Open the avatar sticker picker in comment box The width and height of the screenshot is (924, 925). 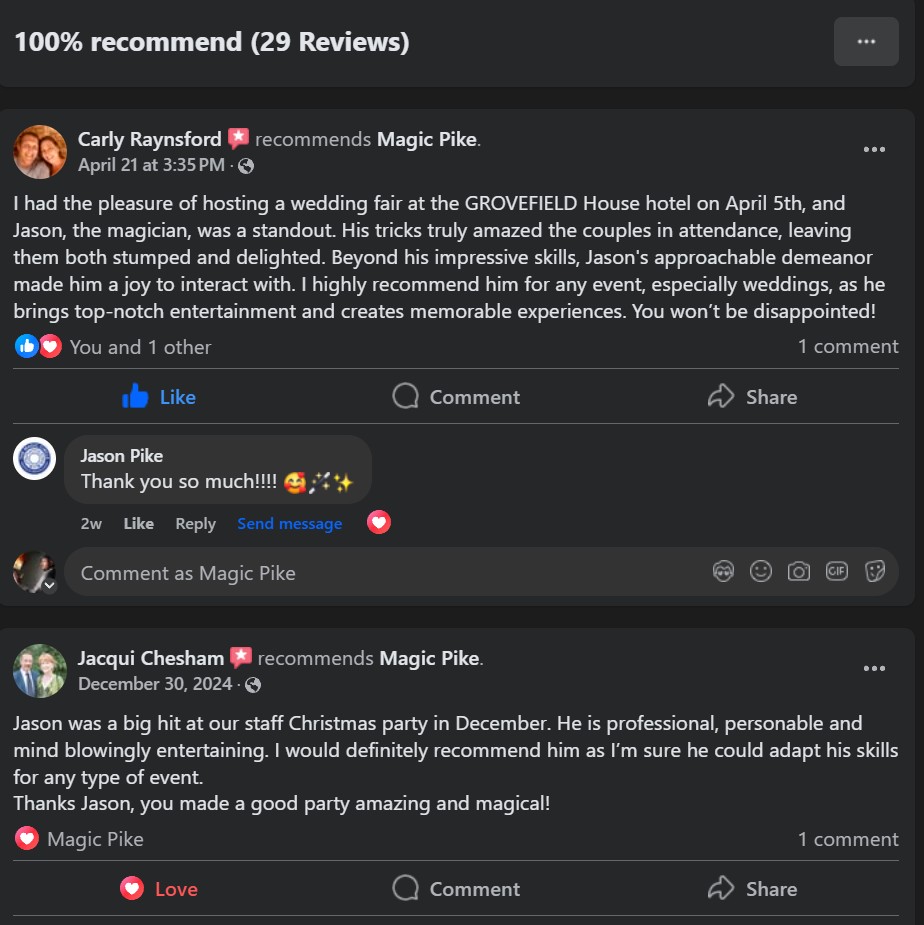pyautogui.click(x=723, y=572)
